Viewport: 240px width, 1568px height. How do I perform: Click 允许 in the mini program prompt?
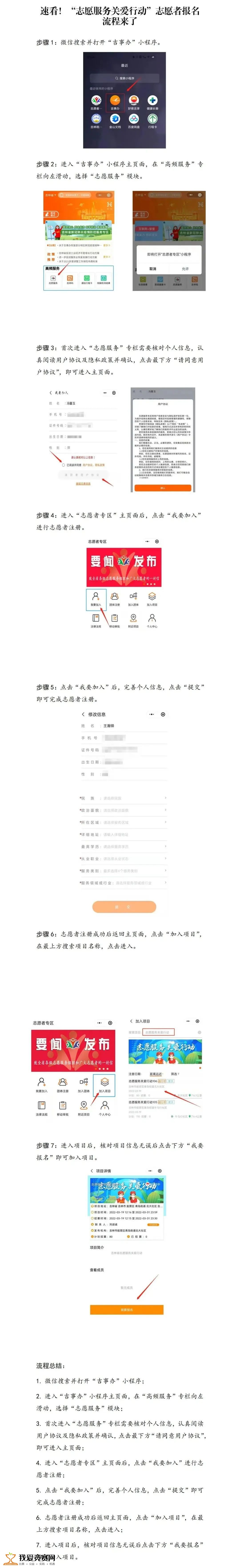[x=185, y=268]
